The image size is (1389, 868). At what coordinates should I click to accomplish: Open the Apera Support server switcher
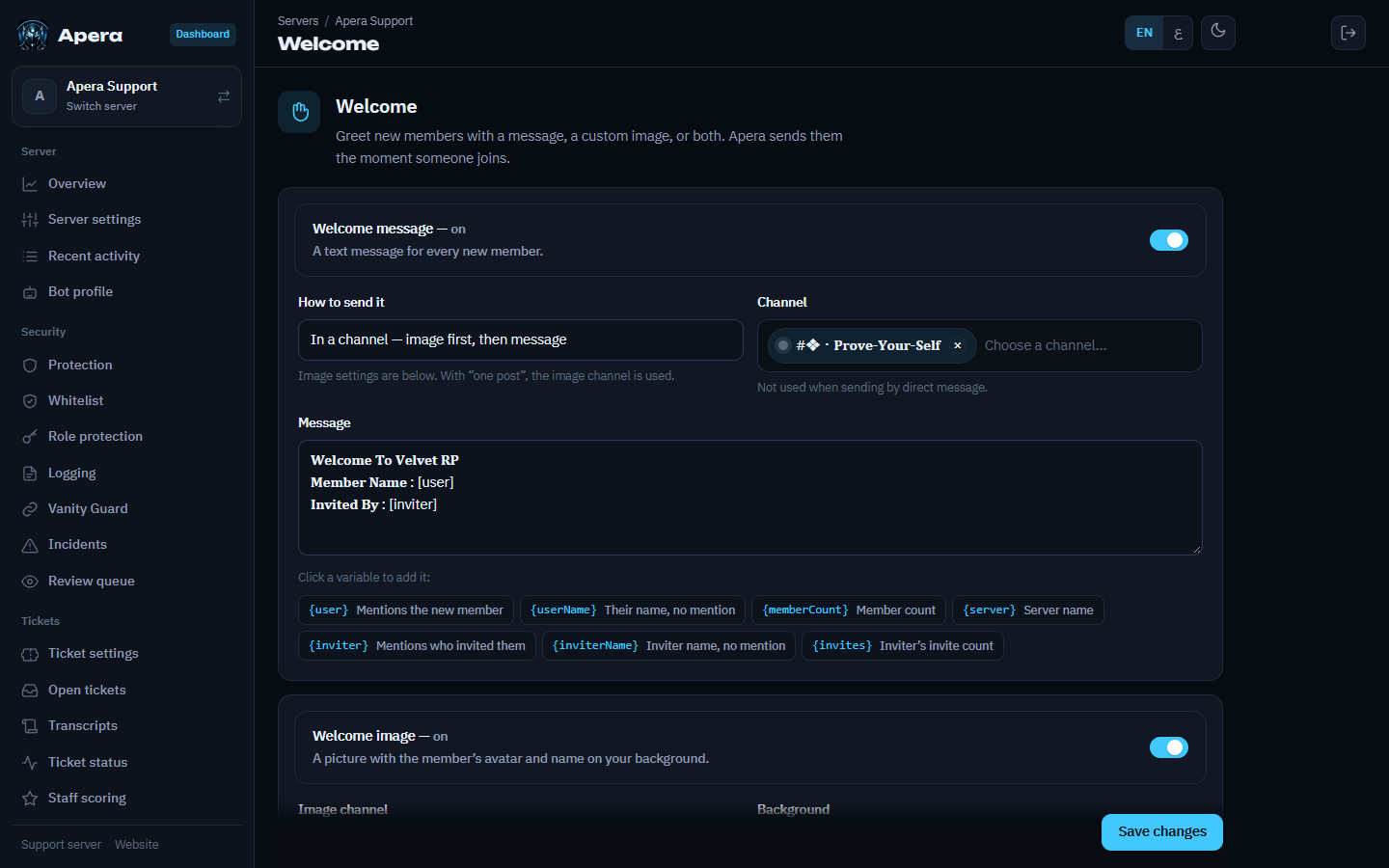pyautogui.click(x=126, y=96)
